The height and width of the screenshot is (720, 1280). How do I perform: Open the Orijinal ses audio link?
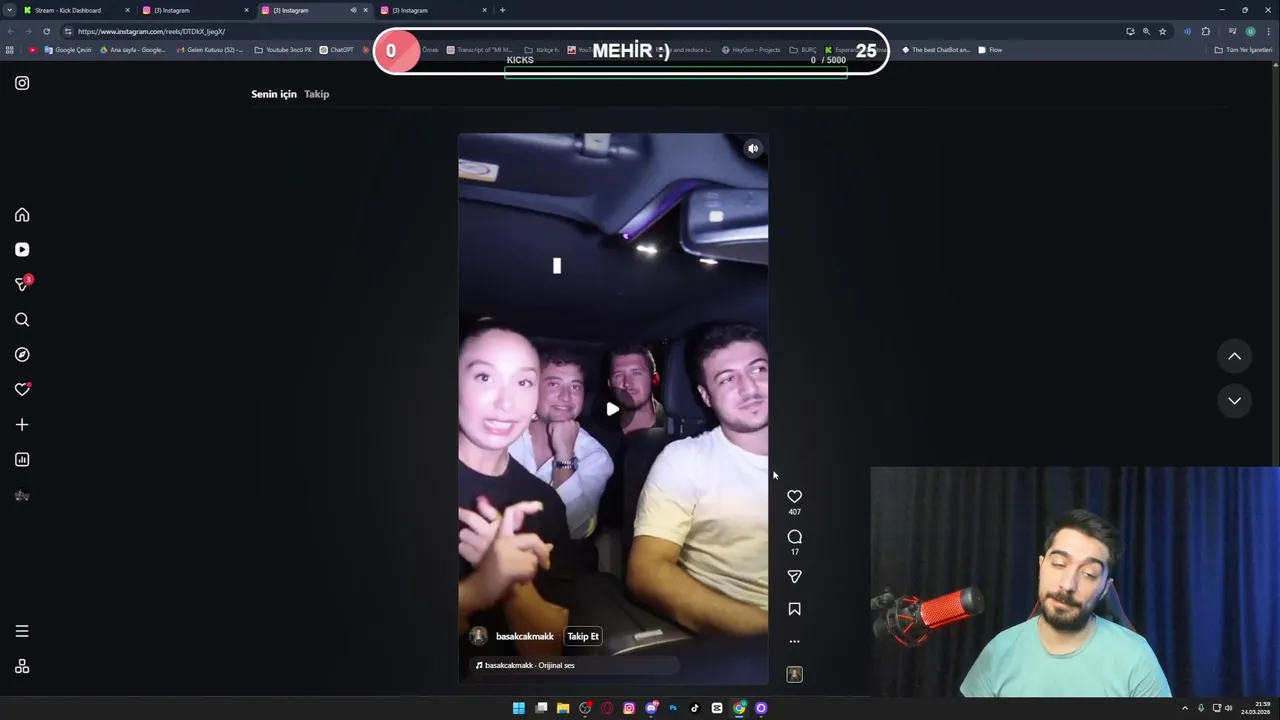click(x=529, y=665)
